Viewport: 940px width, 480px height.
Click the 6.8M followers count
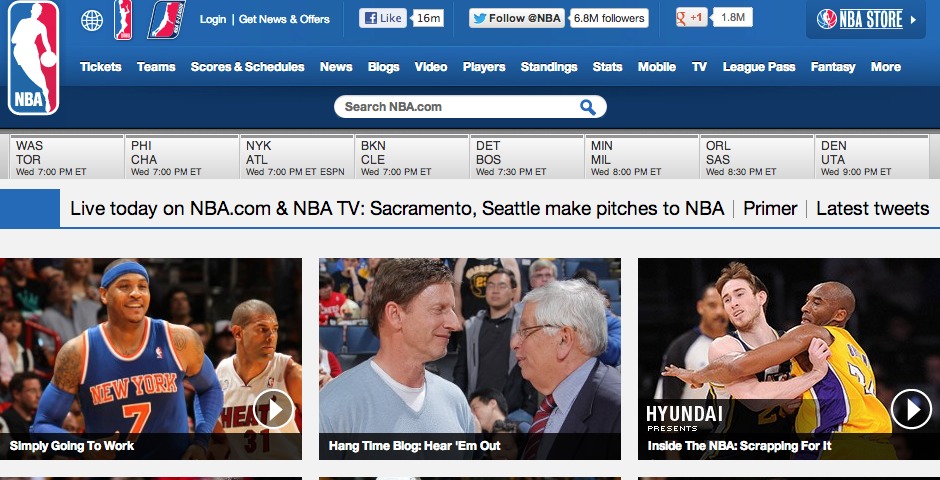608,18
